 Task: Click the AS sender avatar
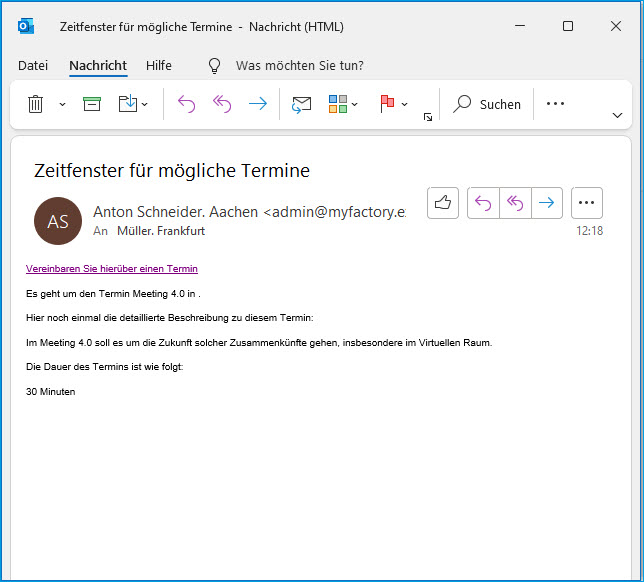point(58,221)
